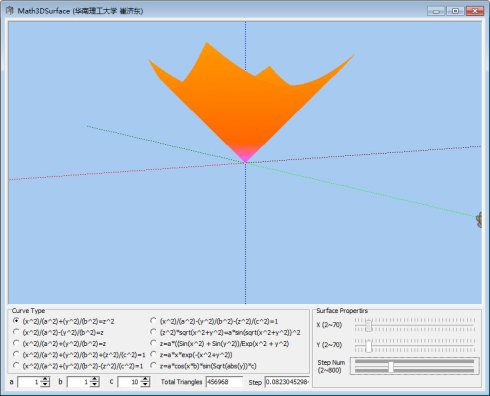Increase value c with up spinner arrow
490x396 pixels.
click(x=145, y=379)
